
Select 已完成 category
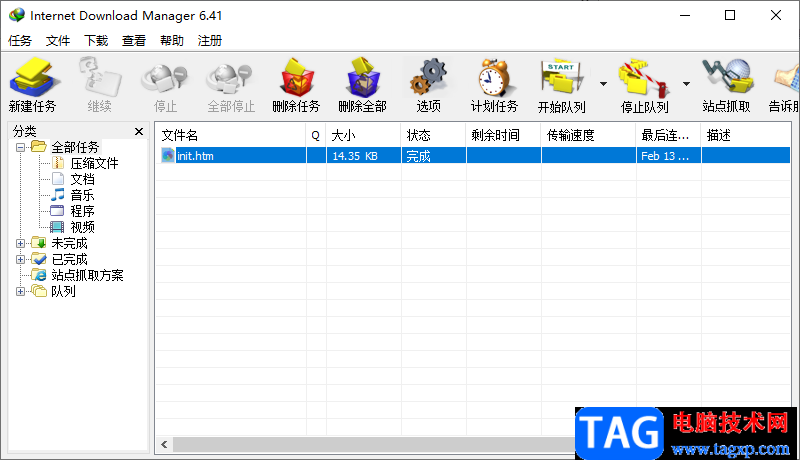(69, 259)
